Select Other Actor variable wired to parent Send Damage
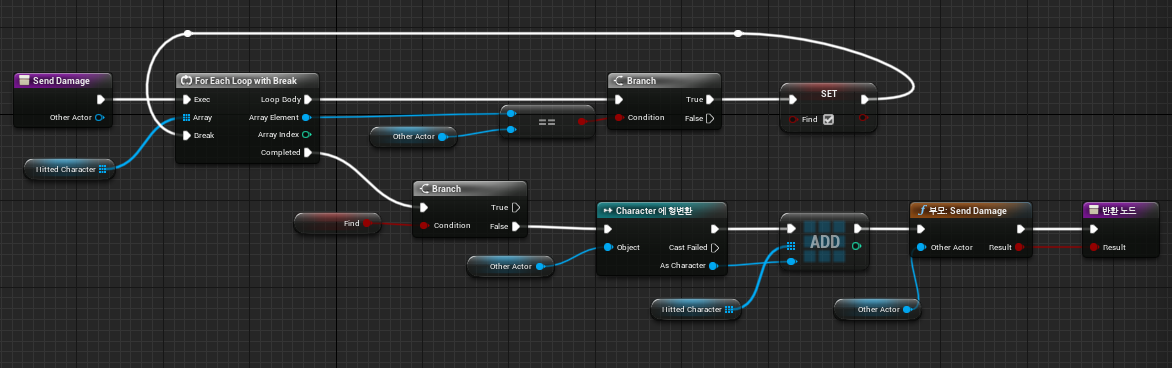This screenshot has height=368, width=1172. coord(878,310)
